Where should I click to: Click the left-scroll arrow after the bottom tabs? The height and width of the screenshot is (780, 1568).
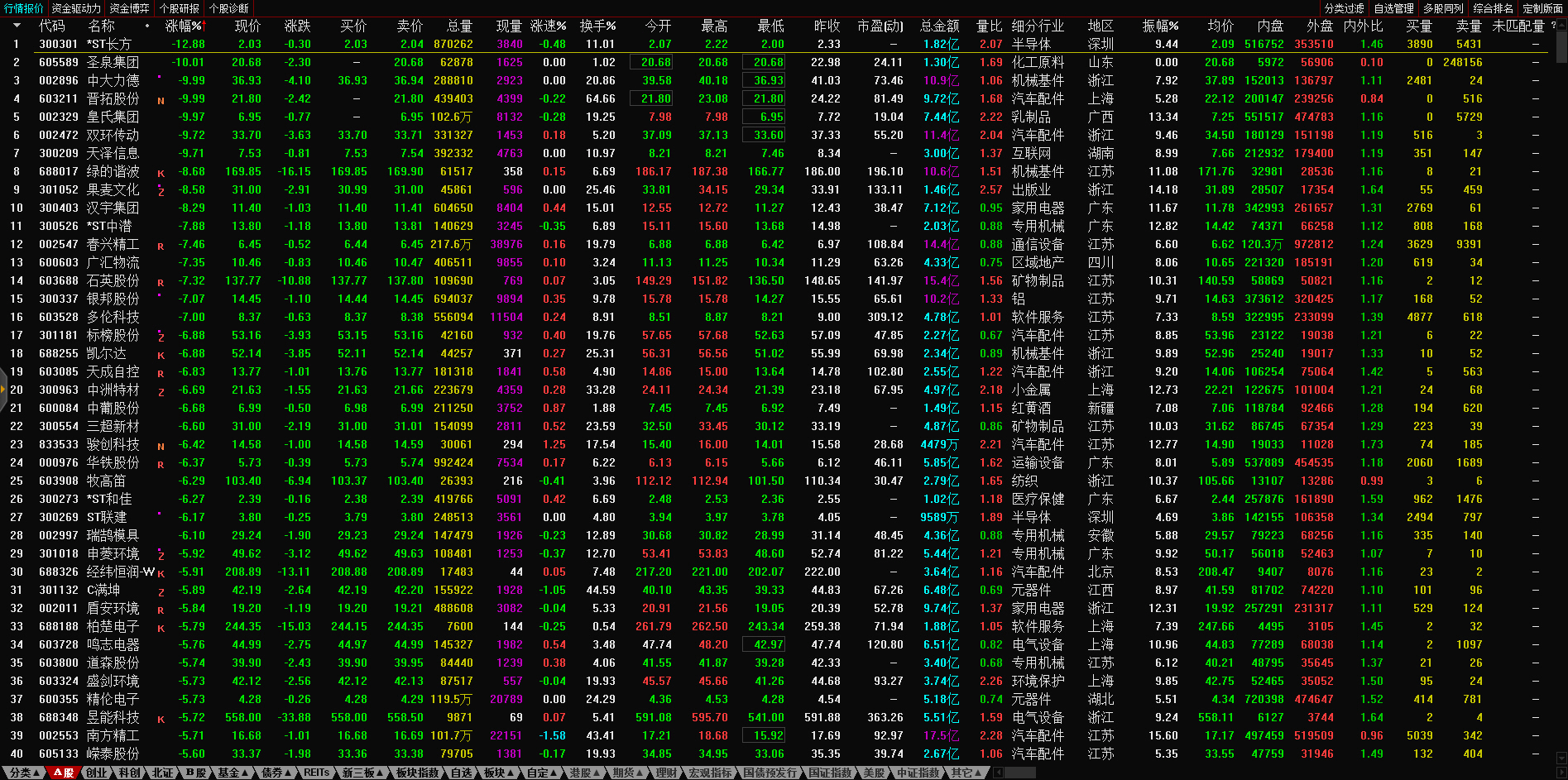999,773
